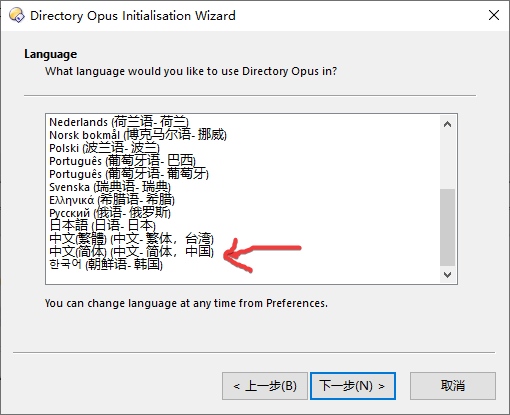Click the Directory Opus wizard title icon
This screenshot has width=510, height=415.
(x=16, y=15)
